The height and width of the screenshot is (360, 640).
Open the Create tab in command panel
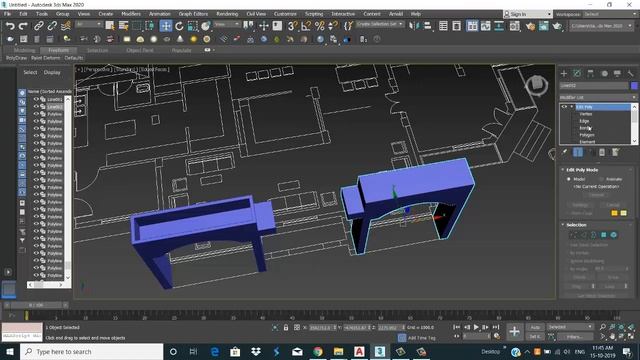point(564,73)
